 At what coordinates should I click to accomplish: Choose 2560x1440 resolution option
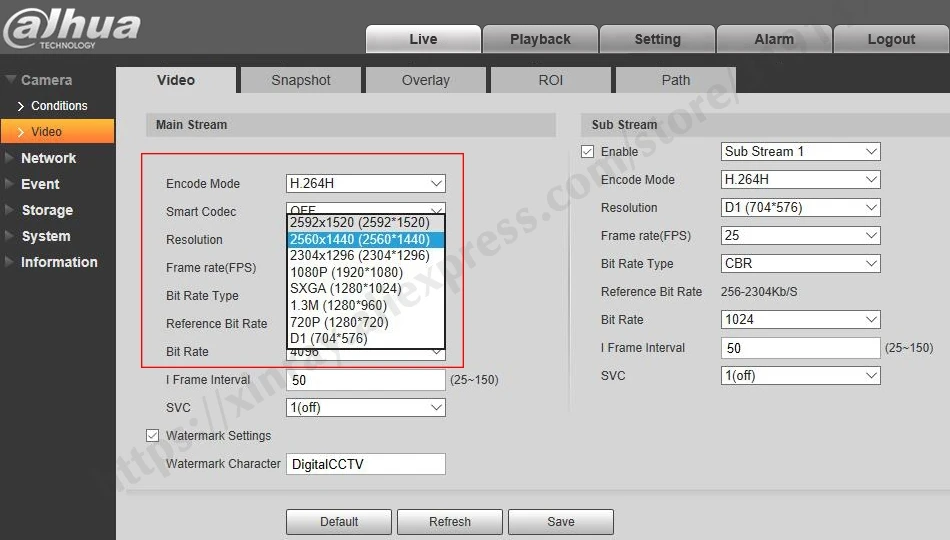[x=365, y=239]
